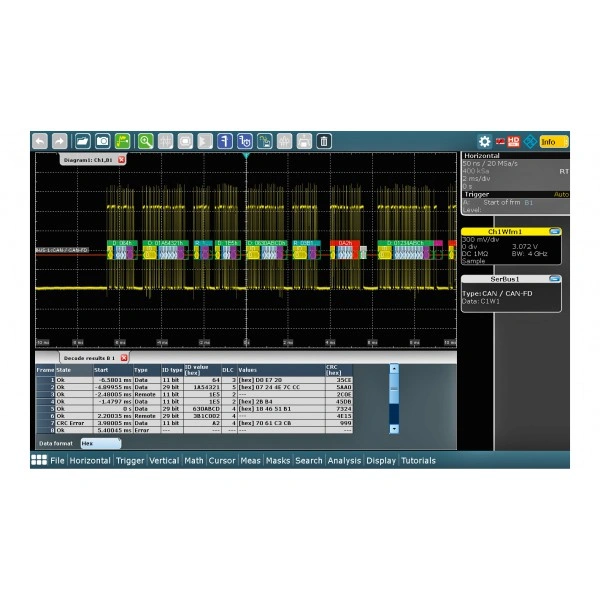Viewport: 600px width, 600px height.
Task: Select the blue cursor tool icon
Action: point(225,141)
